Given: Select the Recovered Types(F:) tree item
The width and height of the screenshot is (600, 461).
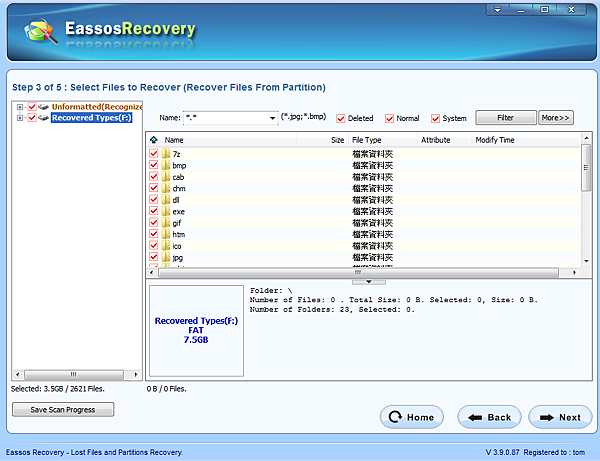Looking at the screenshot, I should pos(92,117).
